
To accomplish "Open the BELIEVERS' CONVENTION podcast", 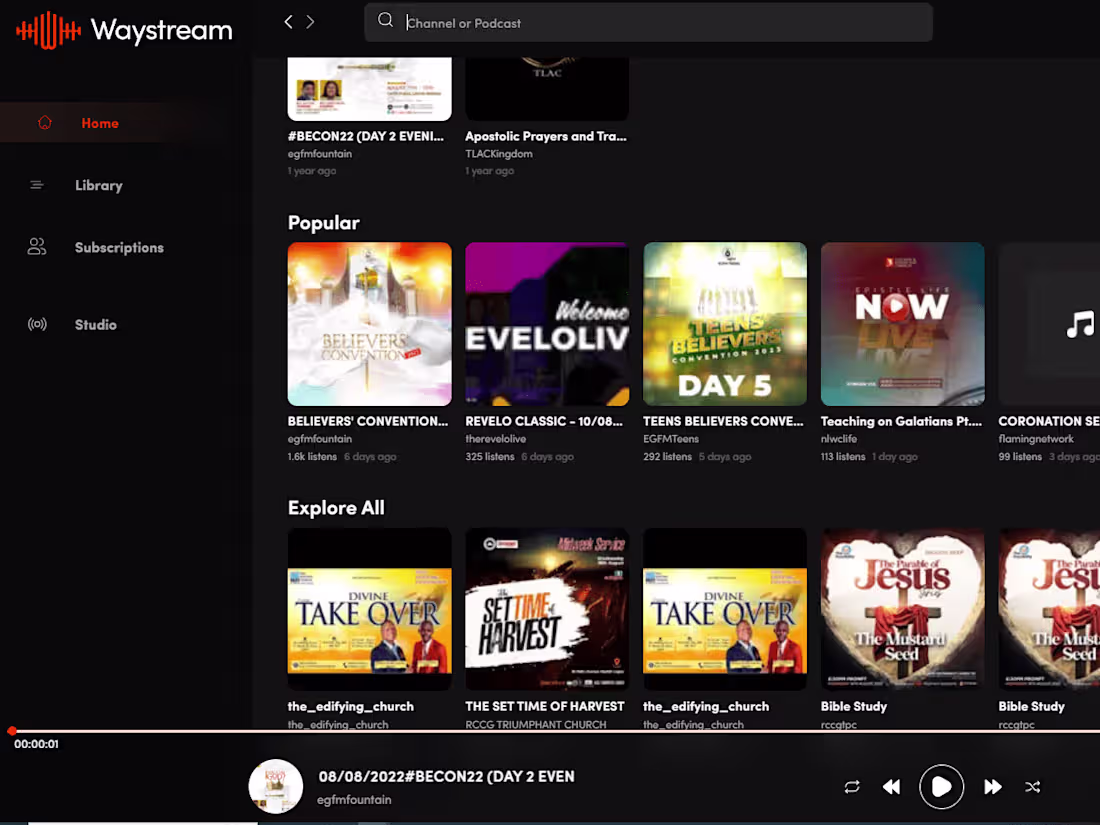I will (369, 323).
